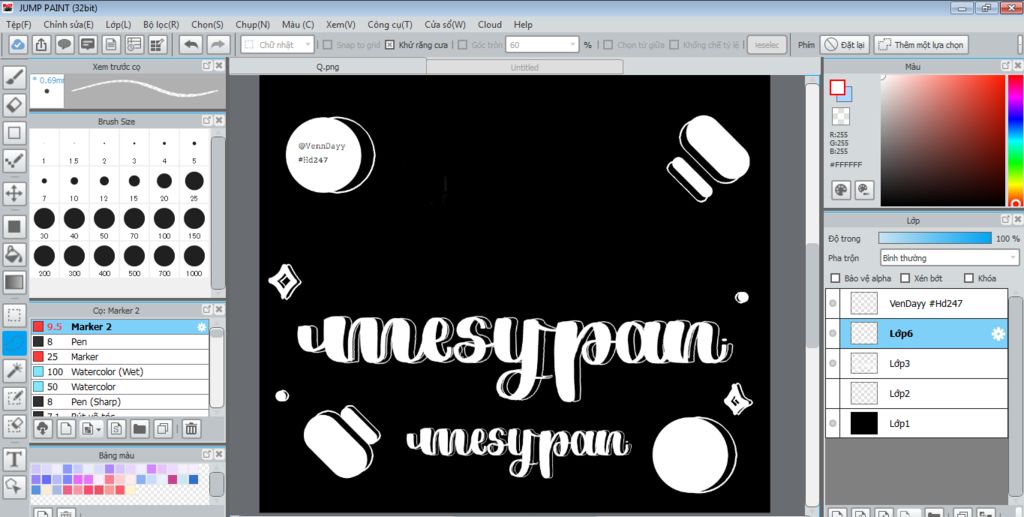
Task: Click the rainbow hue strip
Action: (1016, 140)
